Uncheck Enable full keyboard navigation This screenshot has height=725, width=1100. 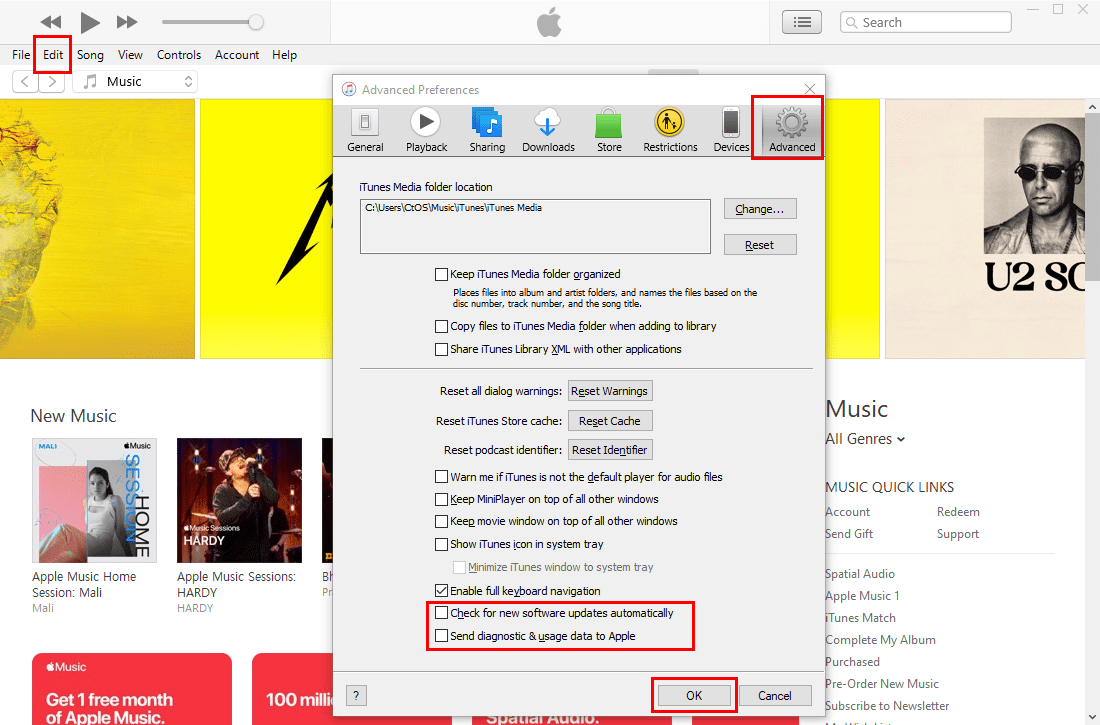(x=441, y=591)
